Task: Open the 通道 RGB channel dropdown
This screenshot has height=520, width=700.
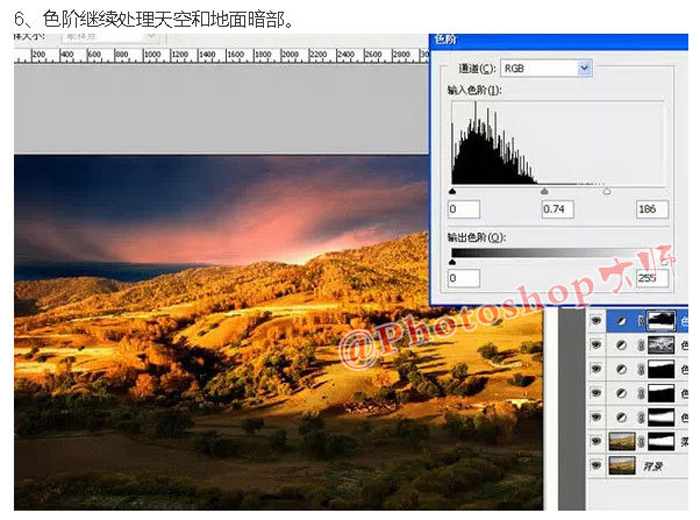Action: pos(584,68)
